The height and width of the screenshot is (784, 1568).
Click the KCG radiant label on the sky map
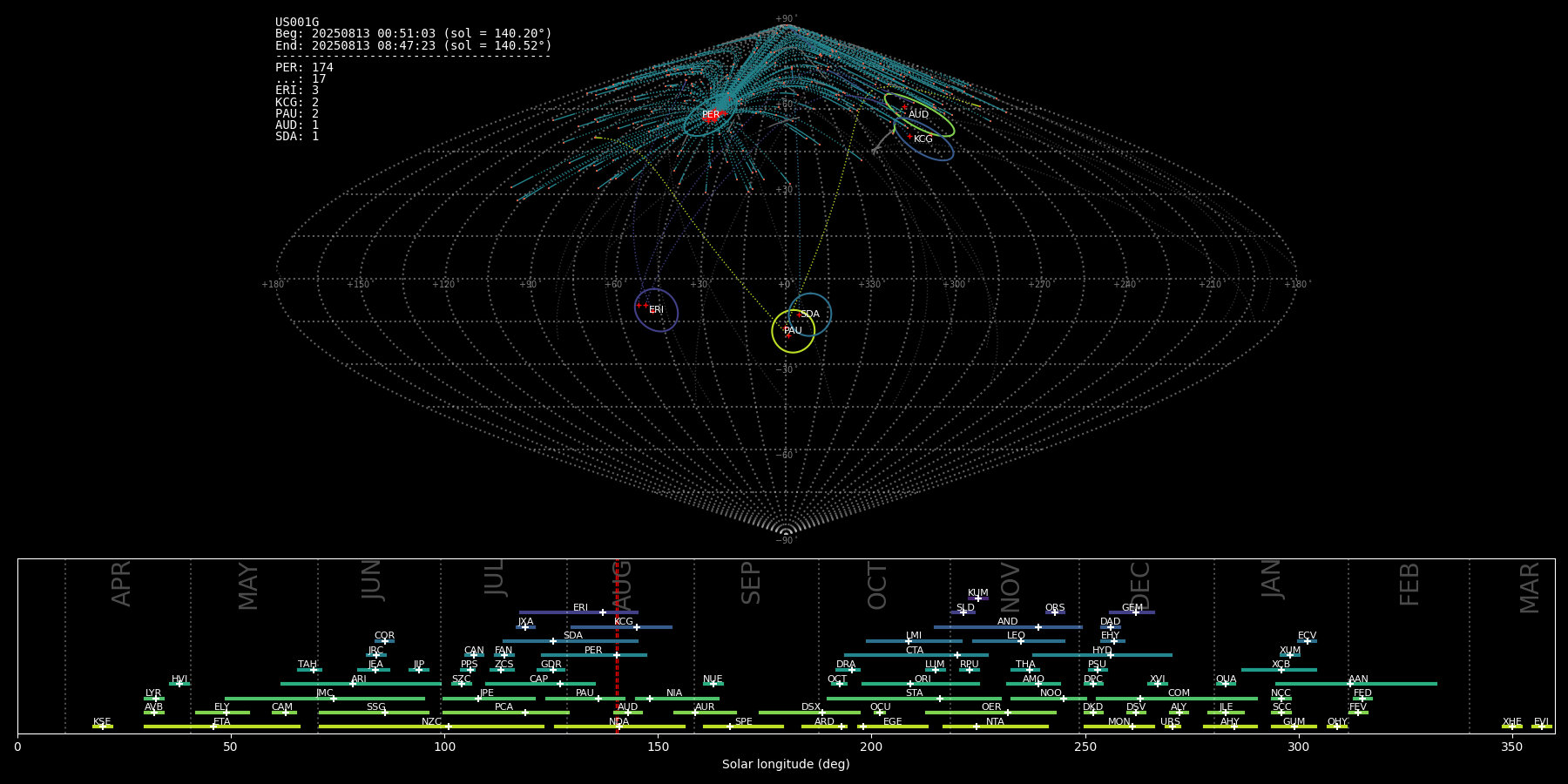click(923, 139)
